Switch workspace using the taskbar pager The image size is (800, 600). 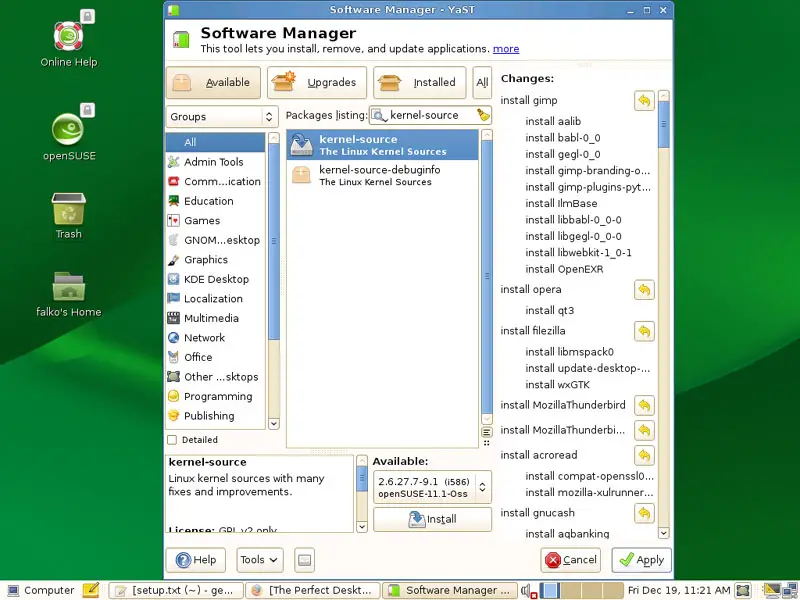coord(582,590)
